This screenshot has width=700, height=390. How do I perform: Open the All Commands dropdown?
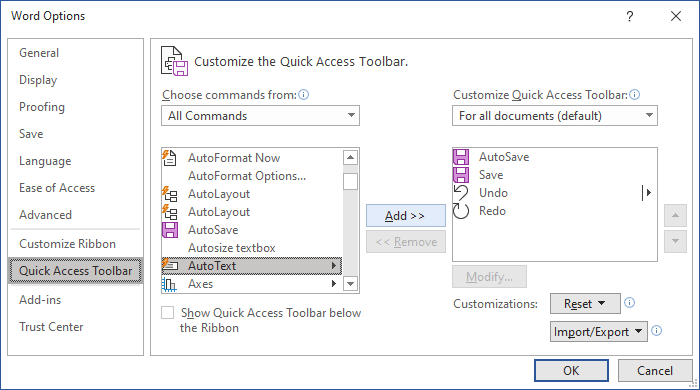pos(260,116)
